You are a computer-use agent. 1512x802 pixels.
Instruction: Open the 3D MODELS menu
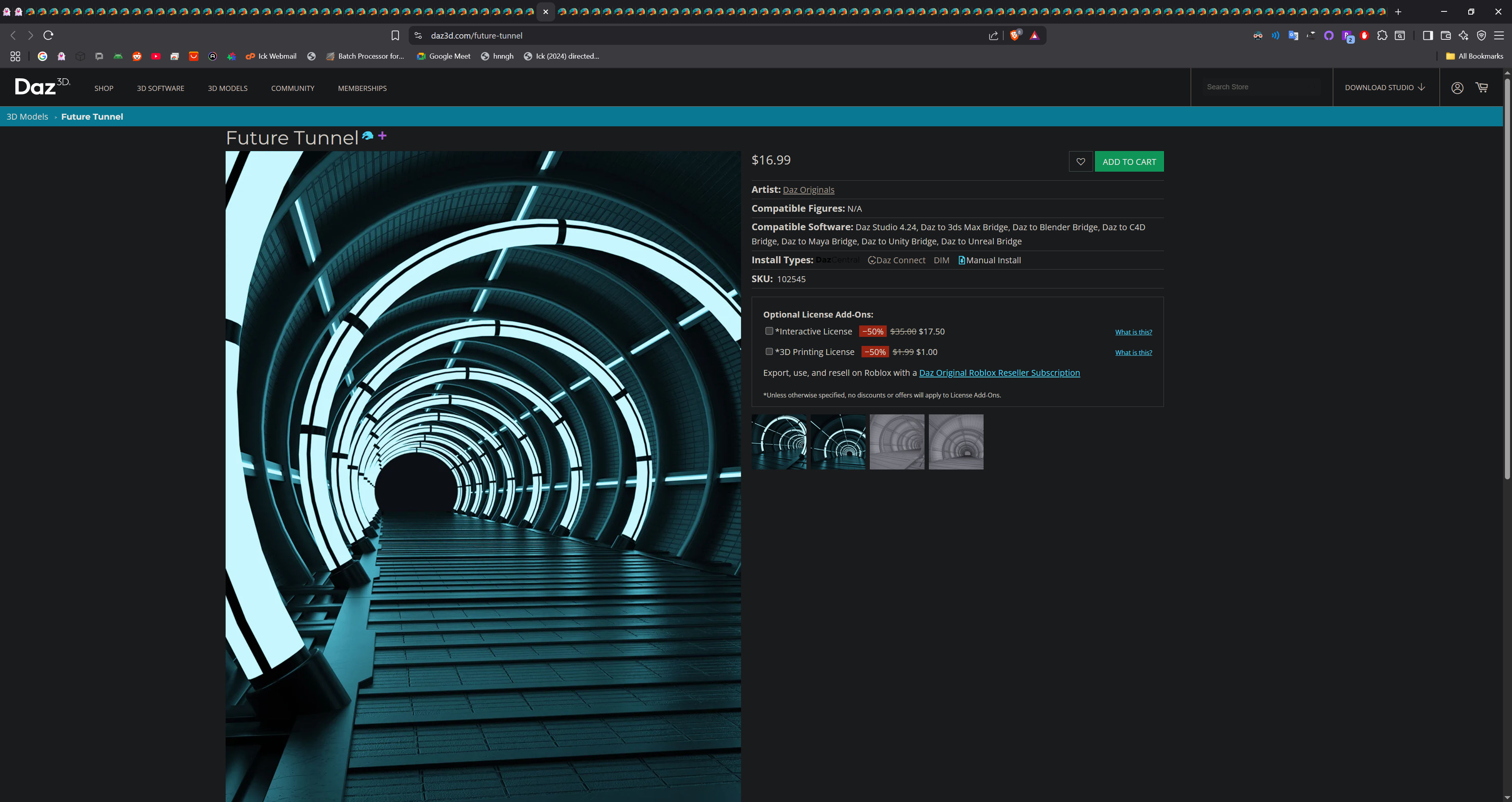coord(228,89)
